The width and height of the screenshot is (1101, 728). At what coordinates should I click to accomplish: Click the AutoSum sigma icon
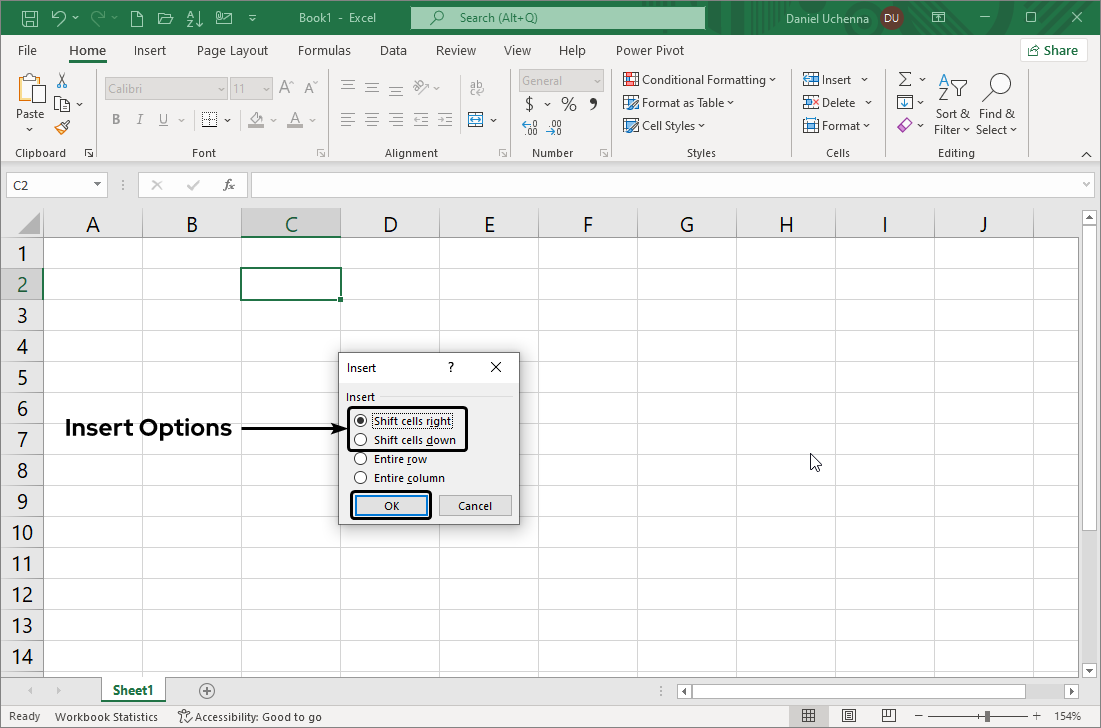pyautogui.click(x=905, y=80)
